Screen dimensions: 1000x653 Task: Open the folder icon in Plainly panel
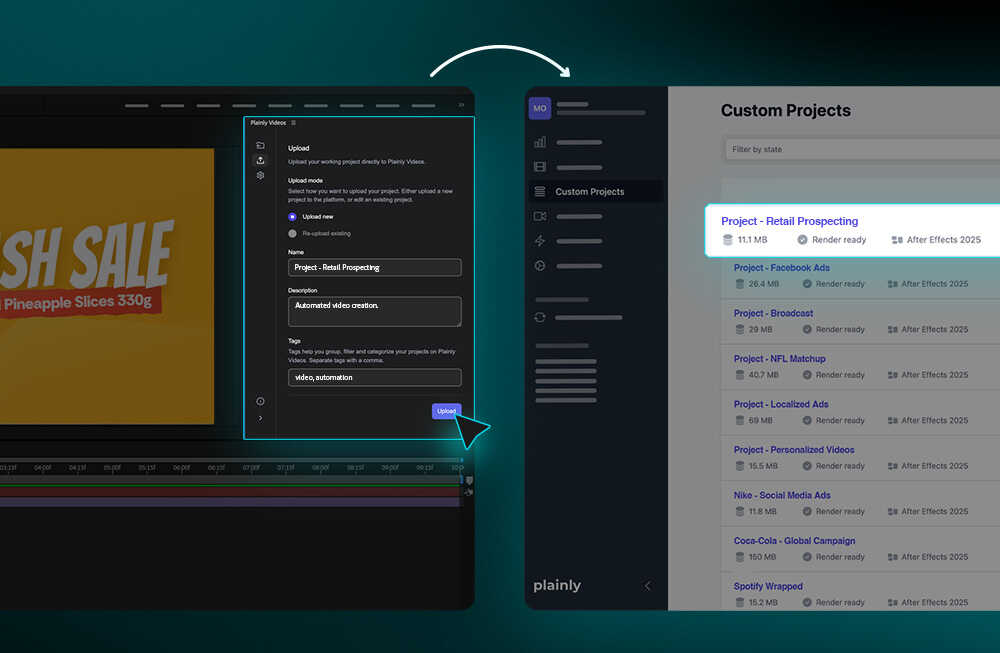click(260, 146)
